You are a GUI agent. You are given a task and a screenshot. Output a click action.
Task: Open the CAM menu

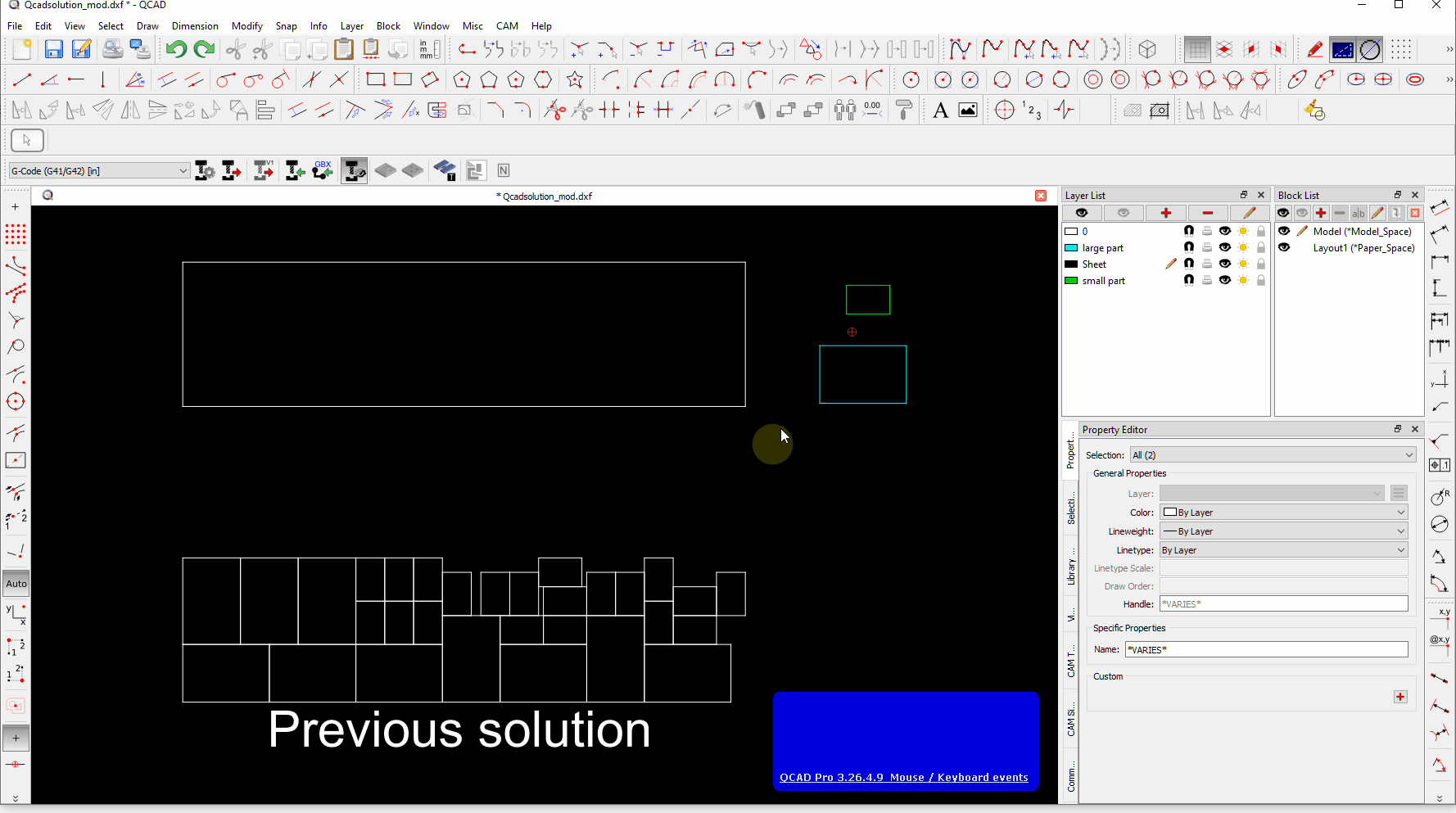[x=507, y=26]
